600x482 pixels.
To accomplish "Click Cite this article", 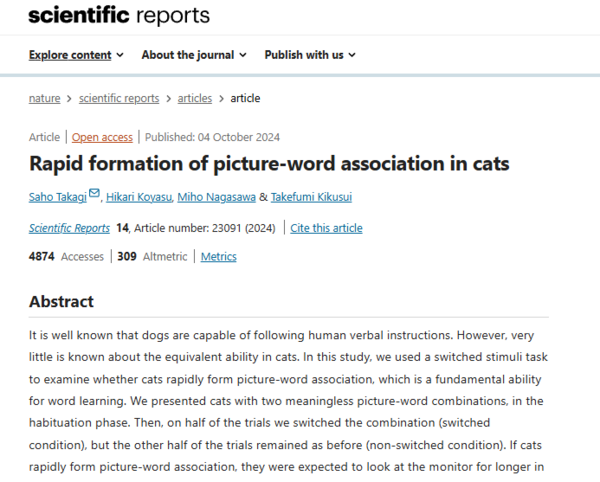I will point(327,228).
